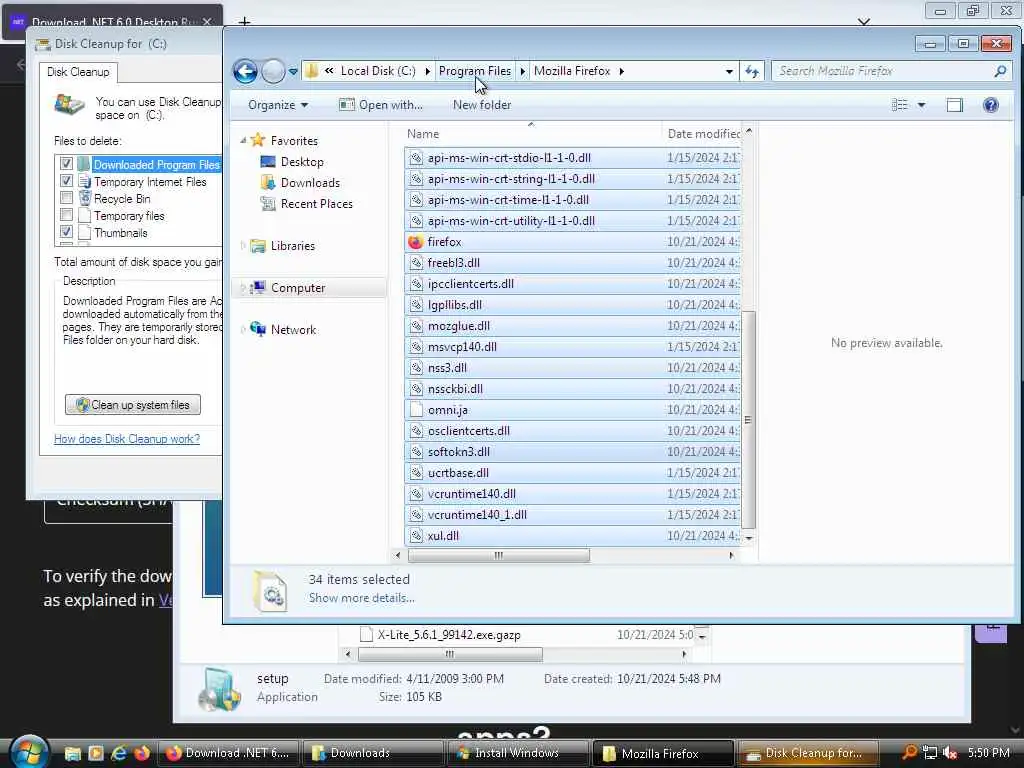Sort by the Date modified column header

[703, 134]
